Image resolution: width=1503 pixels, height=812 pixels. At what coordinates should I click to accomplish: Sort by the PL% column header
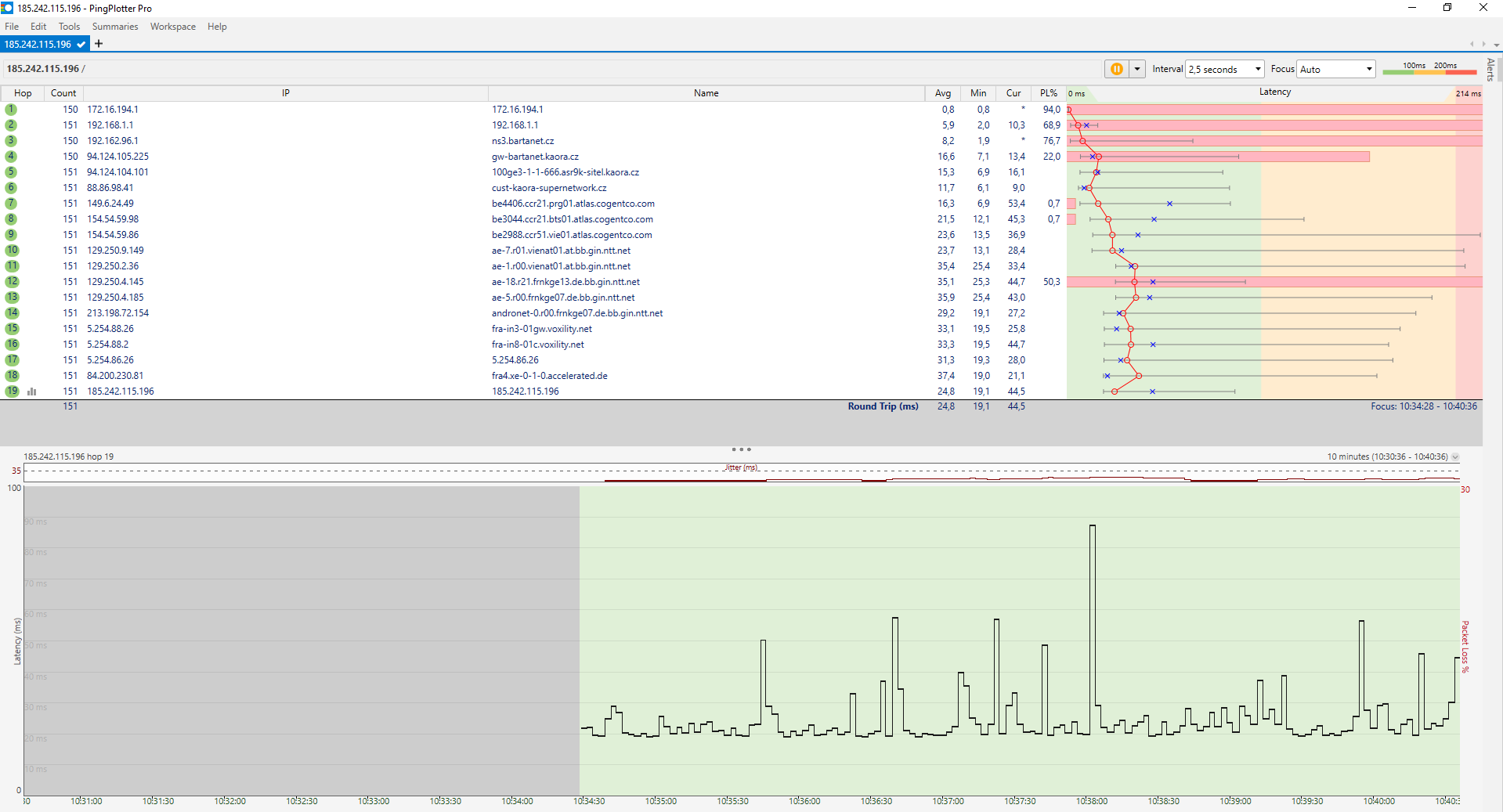coord(1048,93)
